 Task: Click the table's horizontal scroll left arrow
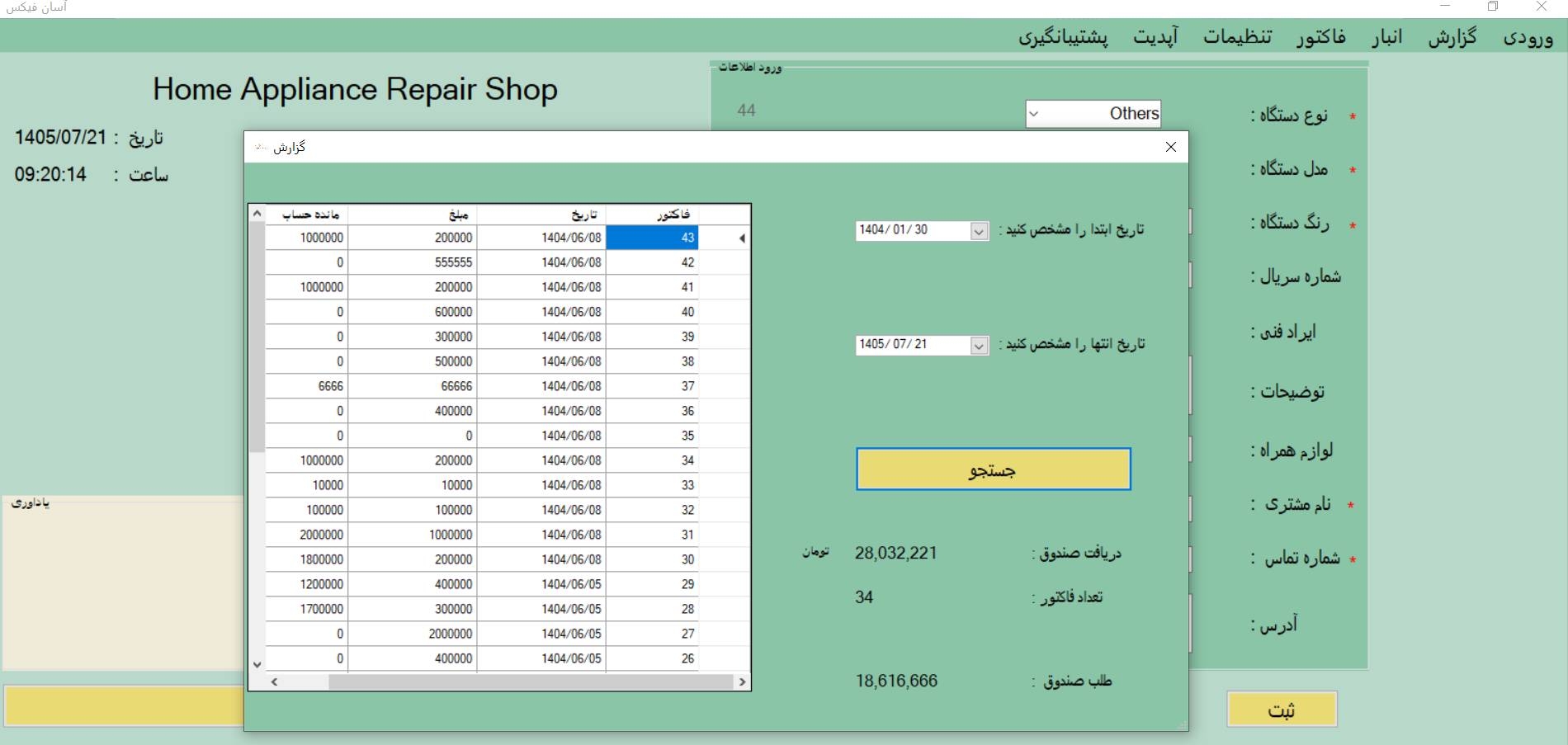274,682
